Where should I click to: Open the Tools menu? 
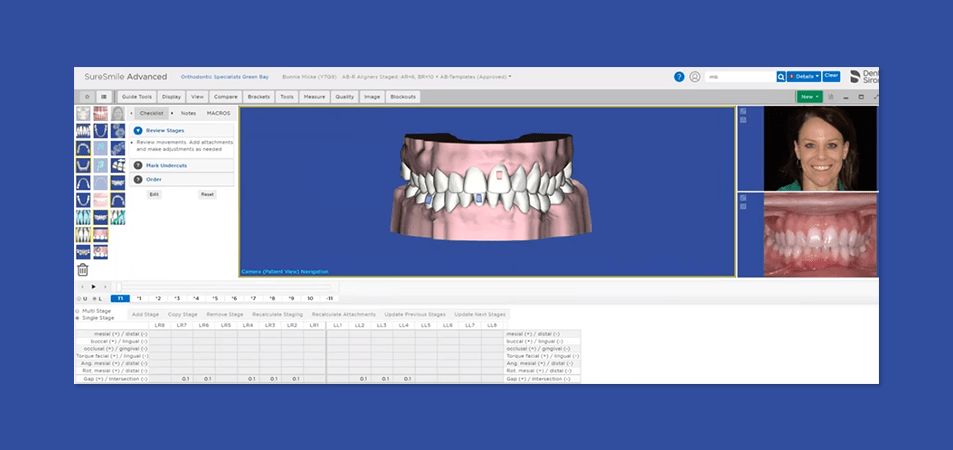click(x=287, y=97)
